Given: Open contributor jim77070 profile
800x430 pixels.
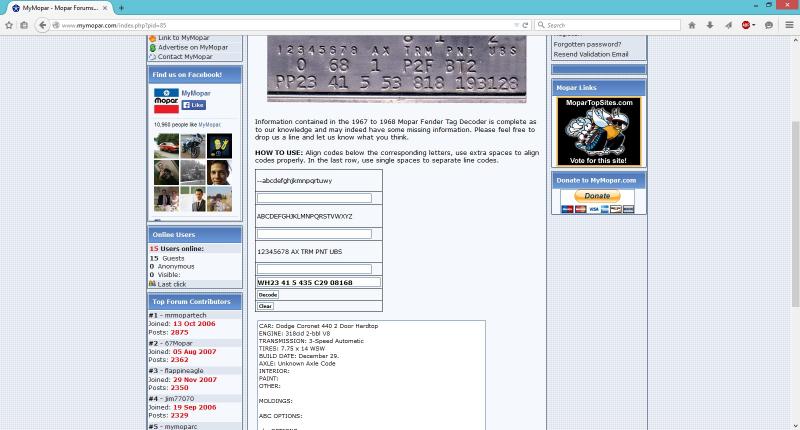Looking at the screenshot, I should (179, 398).
